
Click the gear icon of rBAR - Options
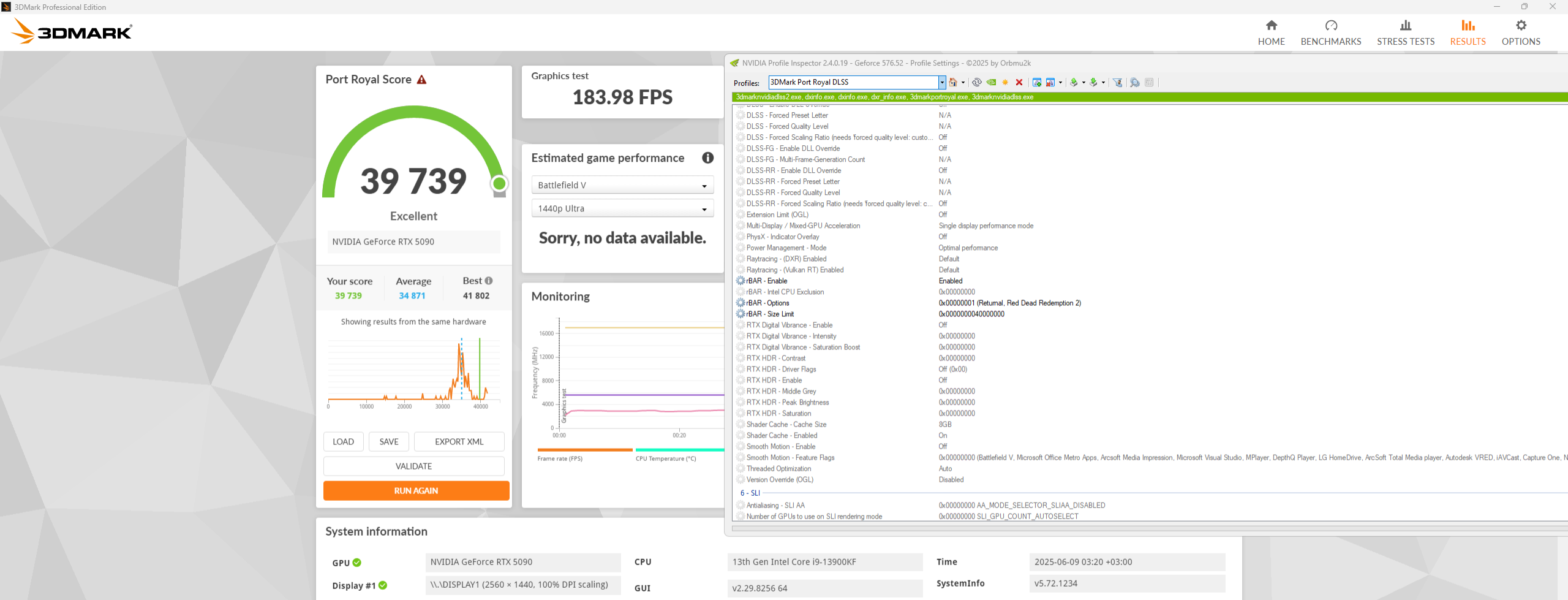741,303
